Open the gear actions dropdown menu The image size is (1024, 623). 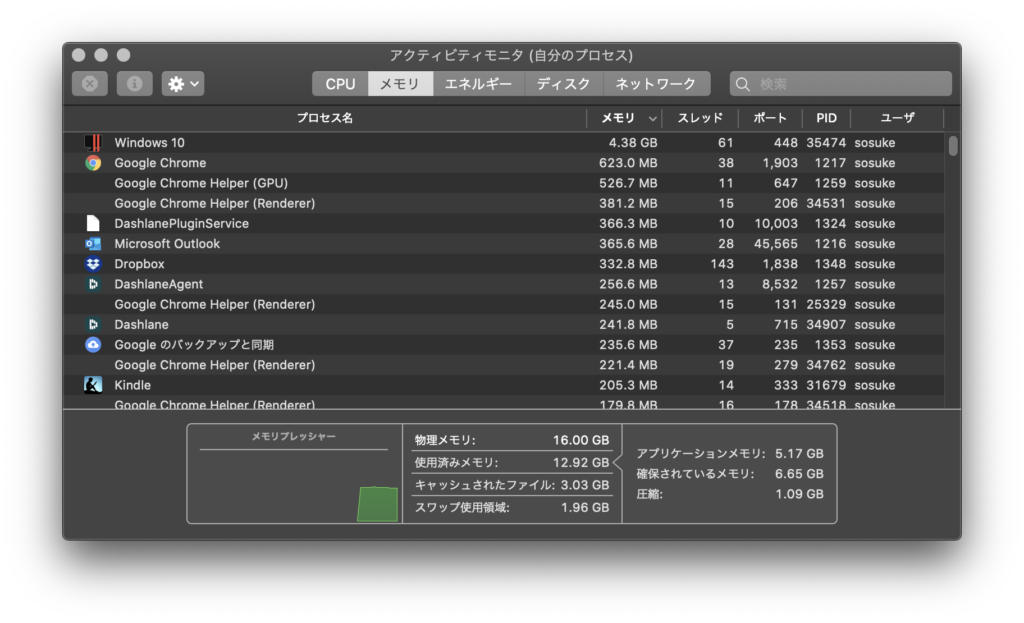coord(183,84)
